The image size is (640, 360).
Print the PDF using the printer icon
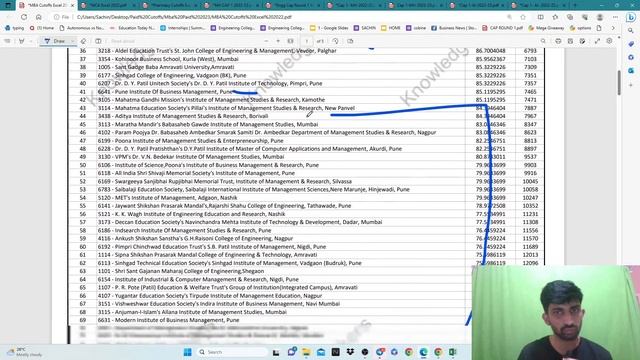(558, 41)
